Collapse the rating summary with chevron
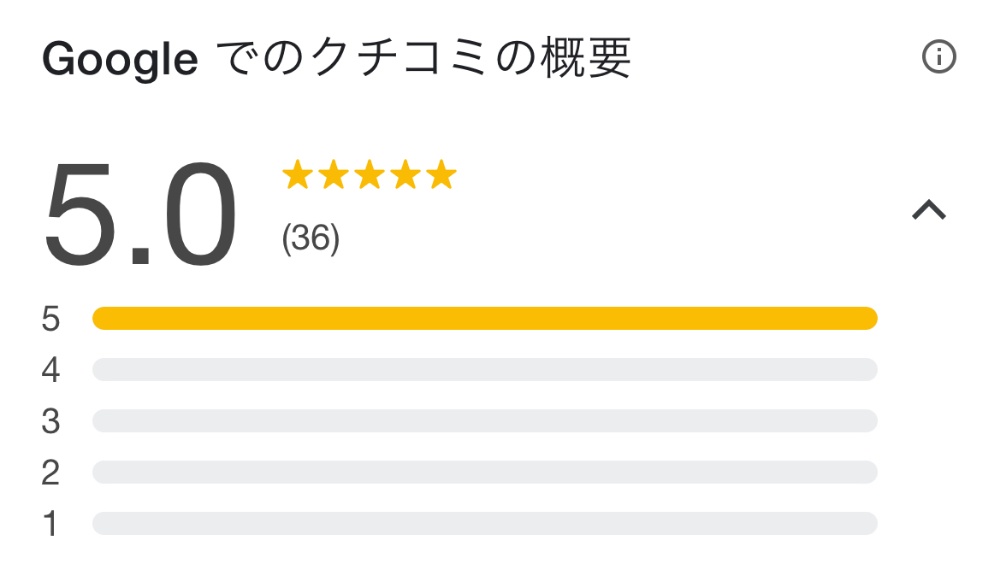Screen dimensions: 1000x575 point(929,210)
